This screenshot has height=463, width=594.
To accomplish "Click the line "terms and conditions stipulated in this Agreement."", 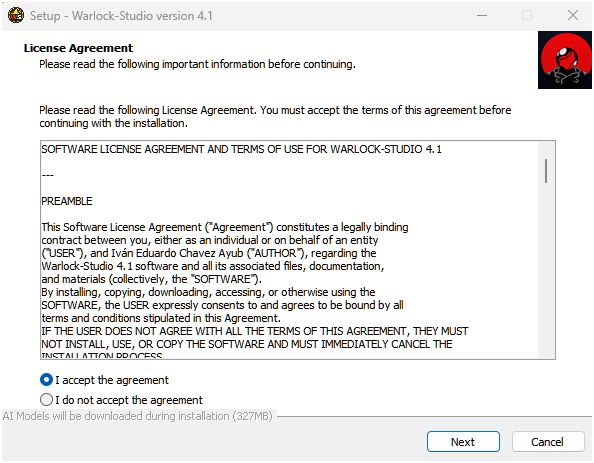I will coord(161,318).
